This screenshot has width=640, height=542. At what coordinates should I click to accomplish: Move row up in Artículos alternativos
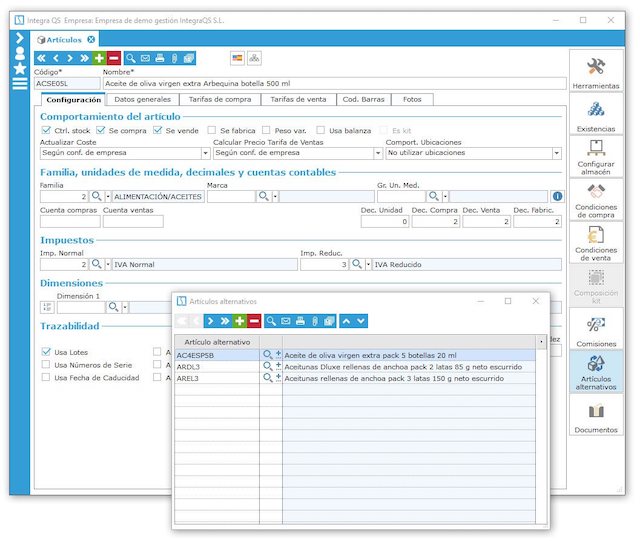pyautogui.click(x=346, y=321)
